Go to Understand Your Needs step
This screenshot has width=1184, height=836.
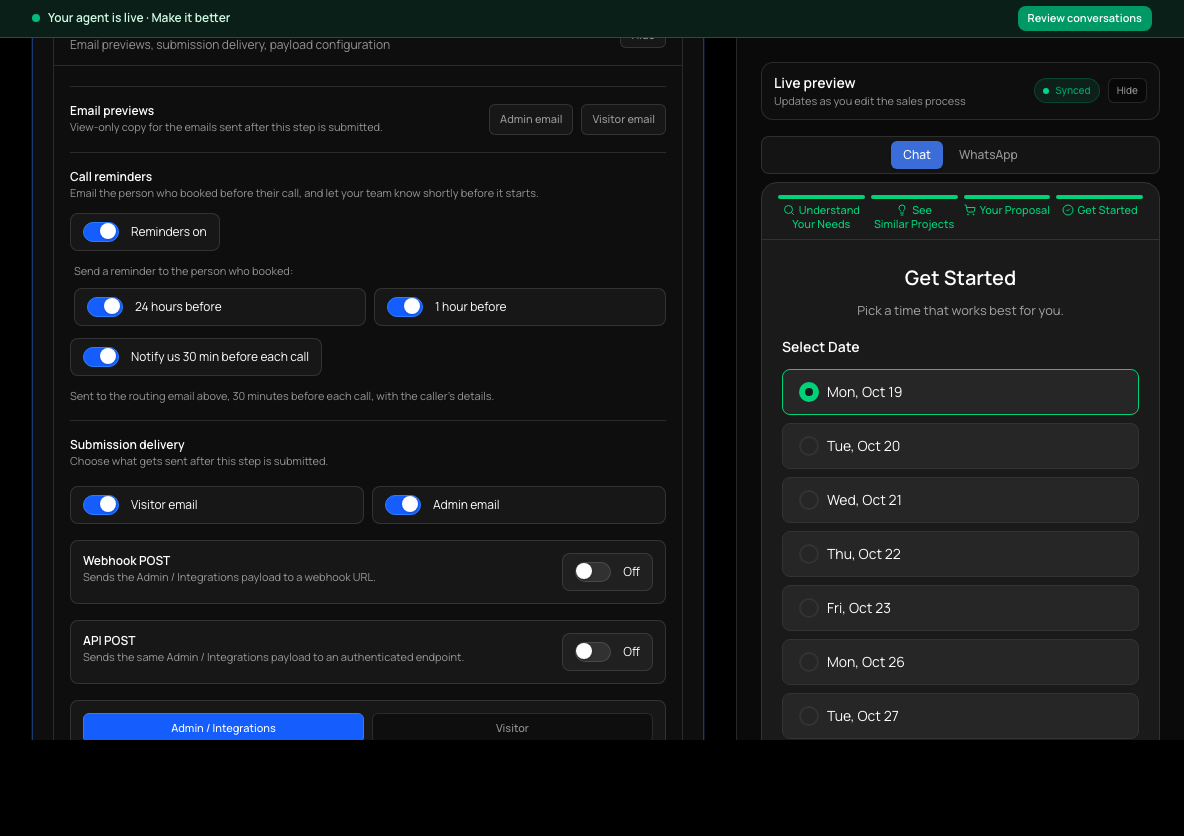click(821, 213)
